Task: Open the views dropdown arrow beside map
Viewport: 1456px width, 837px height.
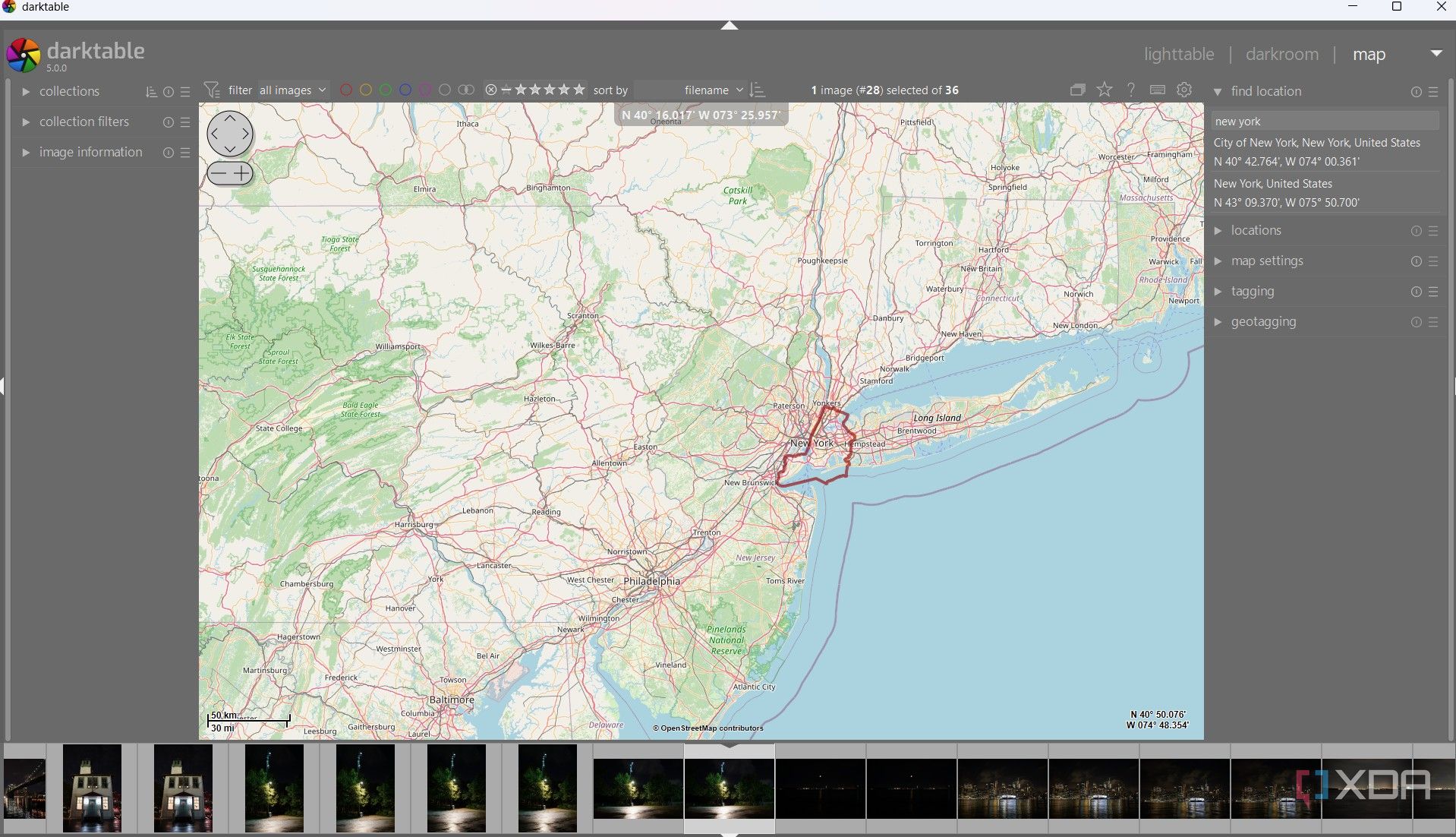Action: point(1436,53)
